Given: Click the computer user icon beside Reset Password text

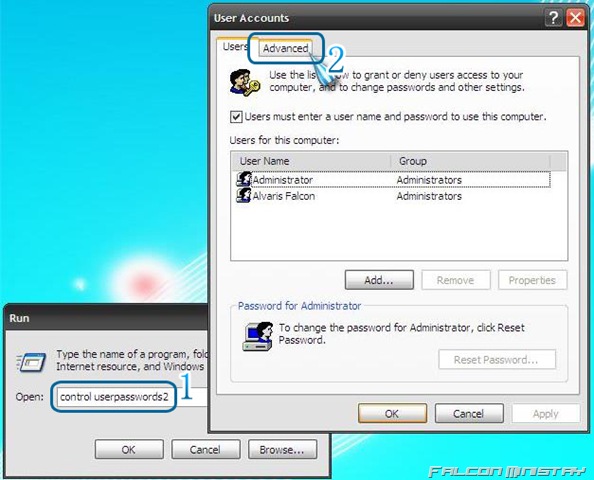Looking at the screenshot, I should 258,336.
